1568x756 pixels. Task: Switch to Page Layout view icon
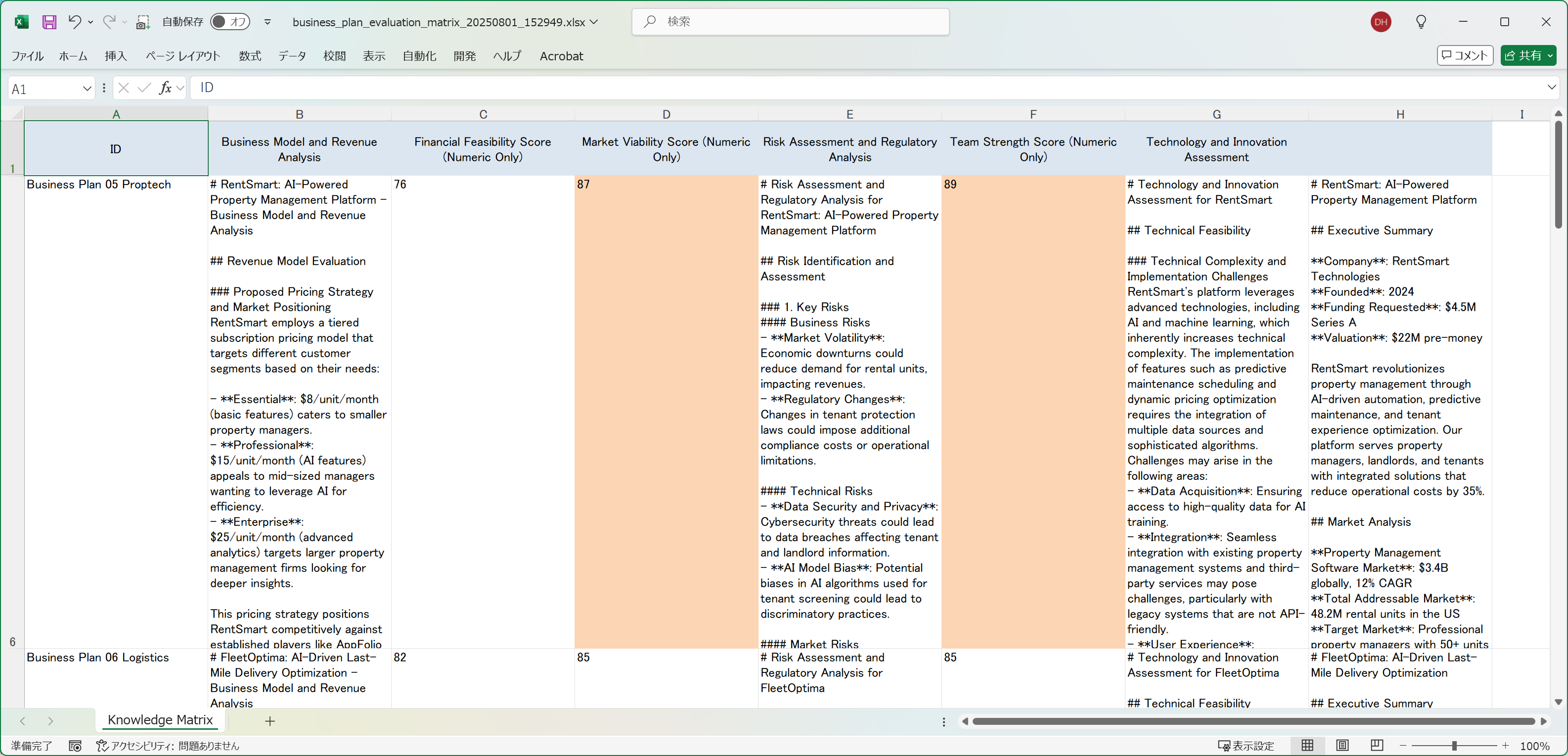pyautogui.click(x=1342, y=745)
